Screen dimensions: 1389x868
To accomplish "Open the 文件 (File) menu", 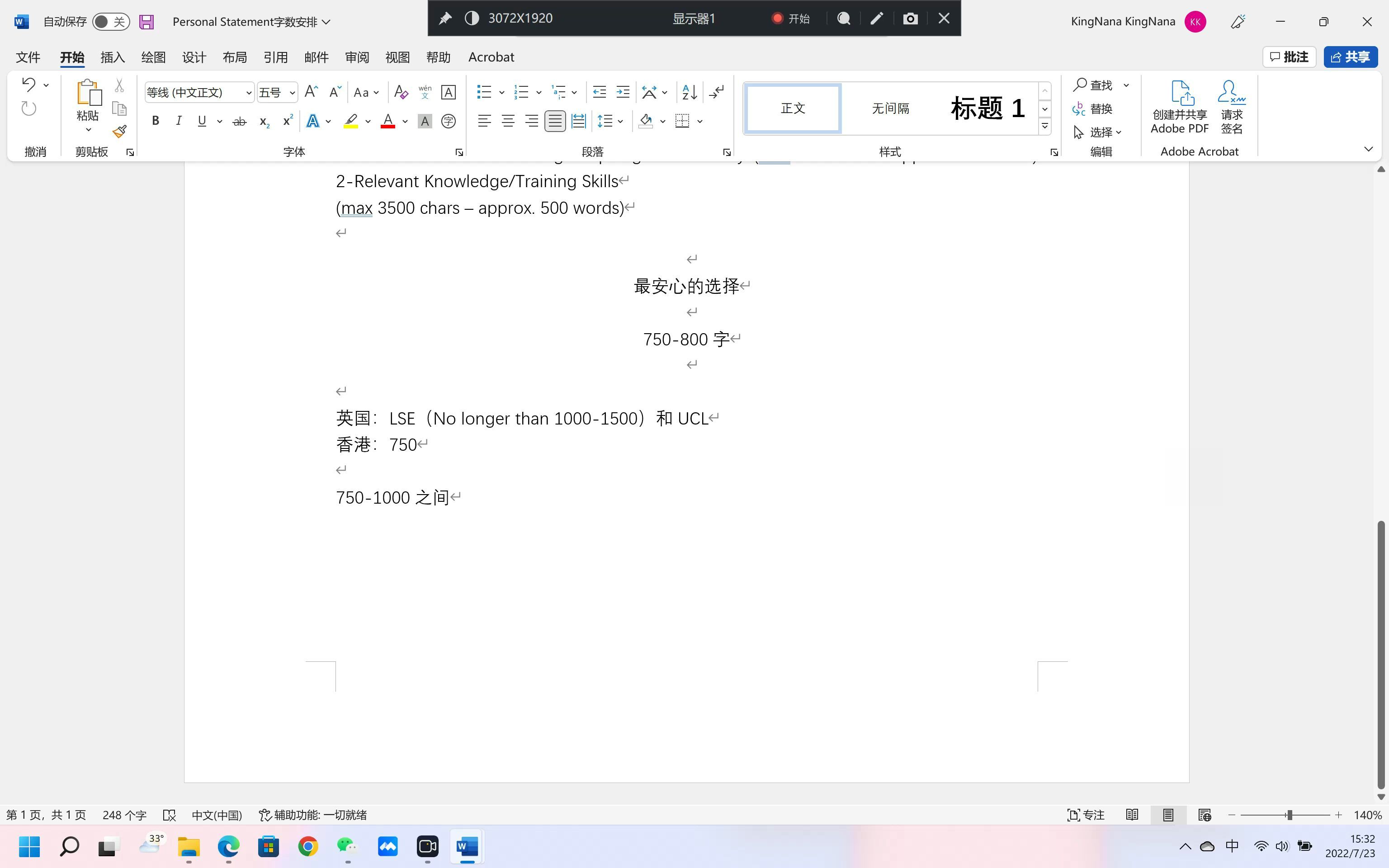I will [28, 57].
